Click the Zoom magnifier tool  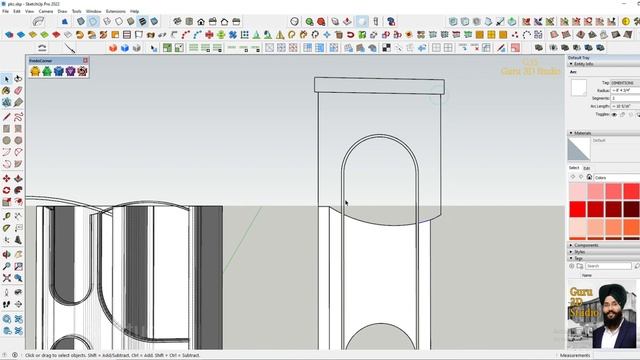(x=7, y=266)
